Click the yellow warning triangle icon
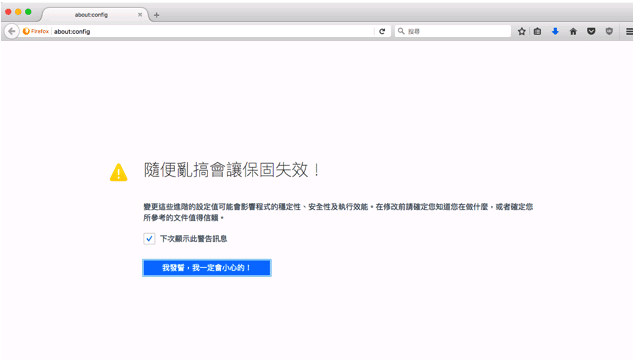The image size is (633, 360). coord(119,172)
